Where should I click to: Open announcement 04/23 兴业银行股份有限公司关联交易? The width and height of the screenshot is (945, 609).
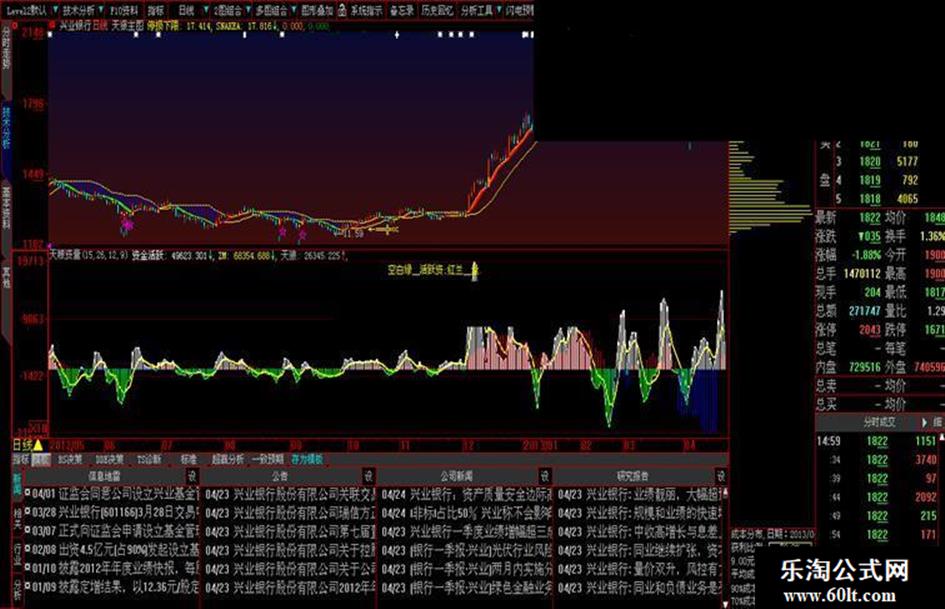[290, 495]
